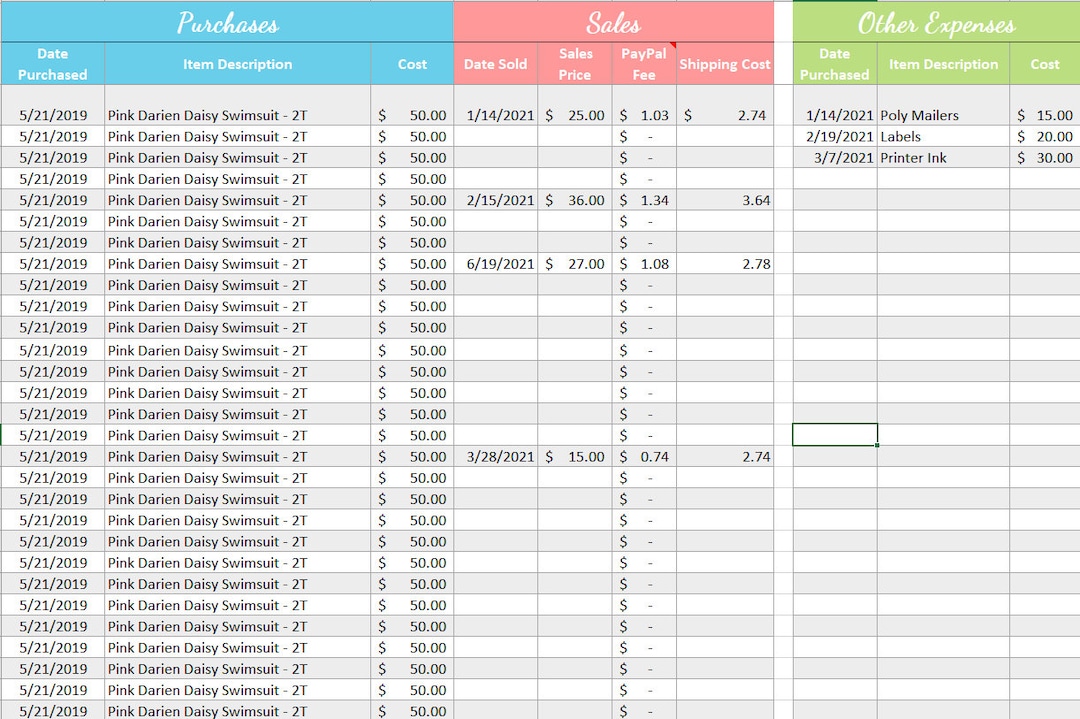Click the PayPal Fee column header
The width and height of the screenshot is (1080, 719).
click(x=643, y=63)
